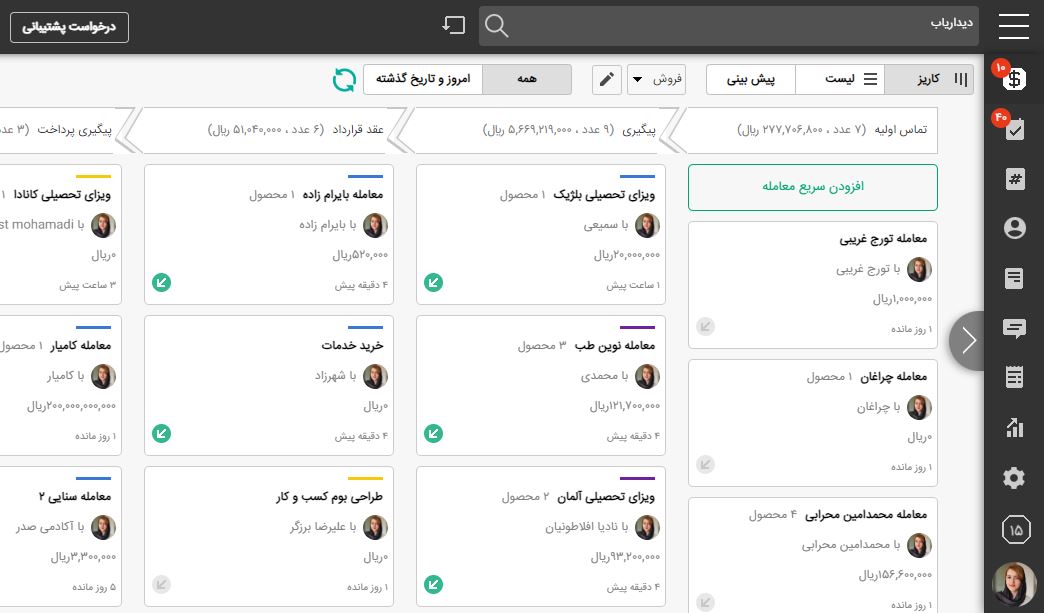Open the reports chart icon in sidebar
The image size is (1044, 613).
coord(1014,427)
